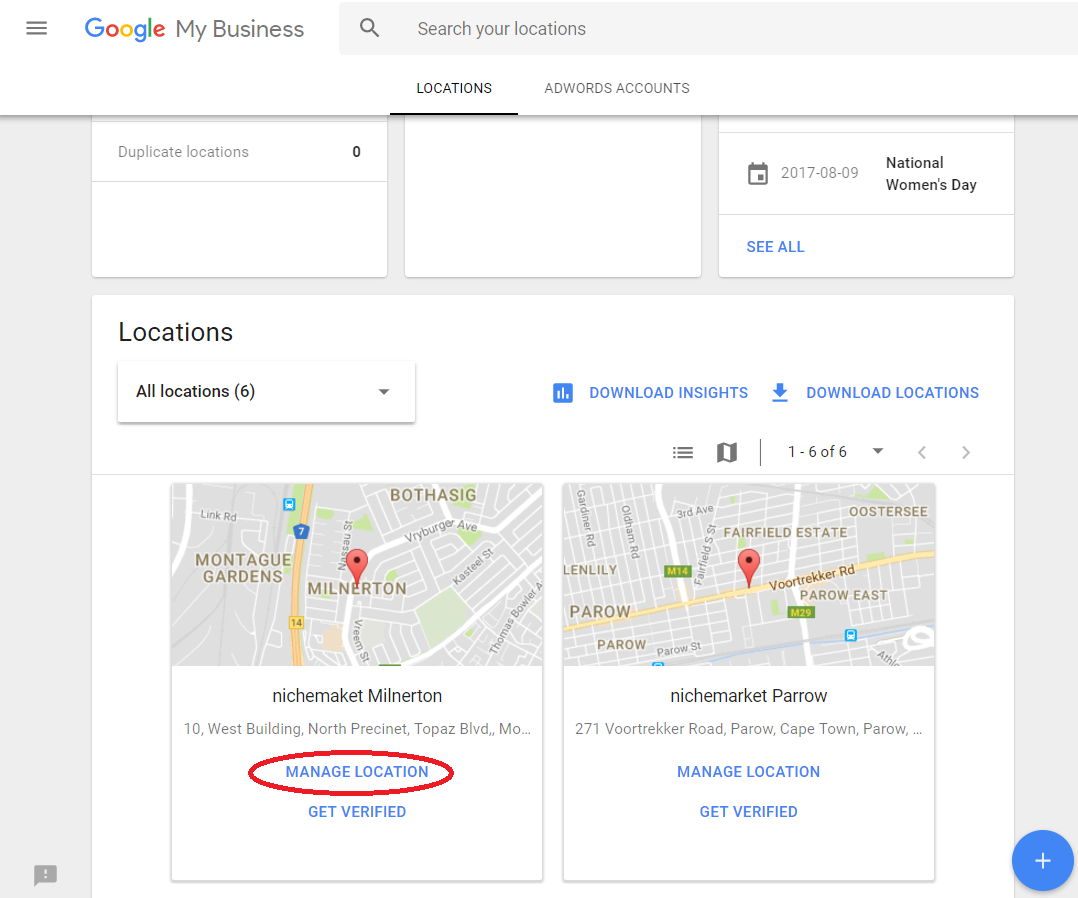Switch to list view
Viewport: 1078px width, 898px height.
(683, 452)
